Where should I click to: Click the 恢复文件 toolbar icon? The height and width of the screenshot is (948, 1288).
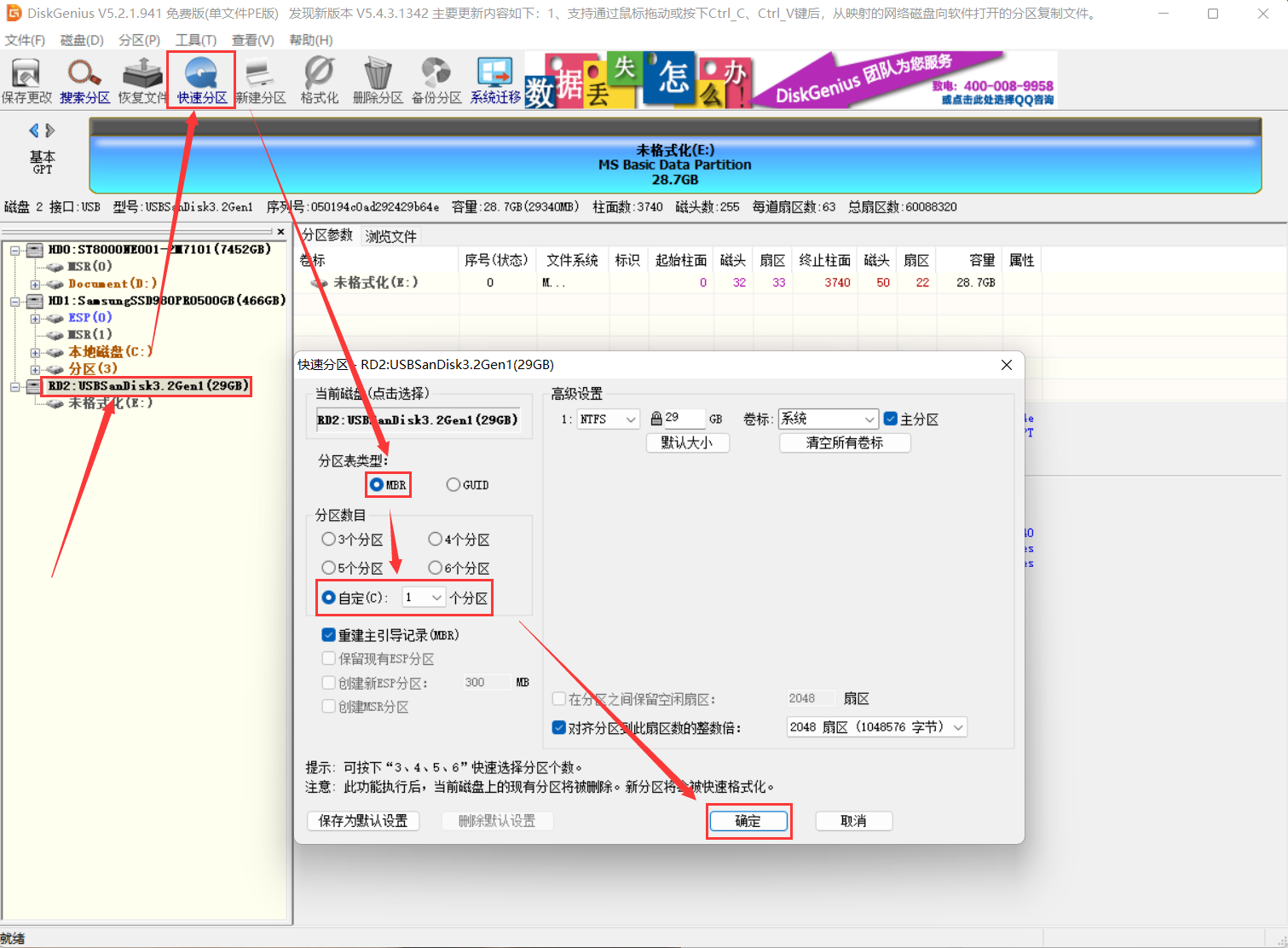click(142, 77)
